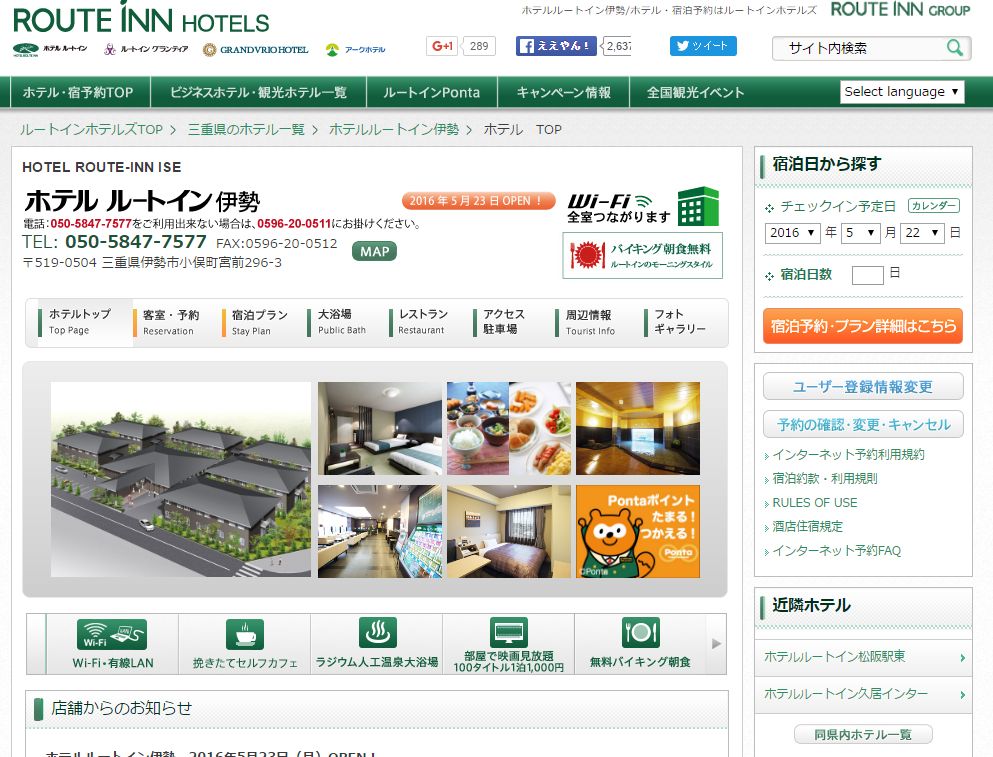Open the 宿泊約款・利用規則 link
993x757 pixels.
click(825, 479)
